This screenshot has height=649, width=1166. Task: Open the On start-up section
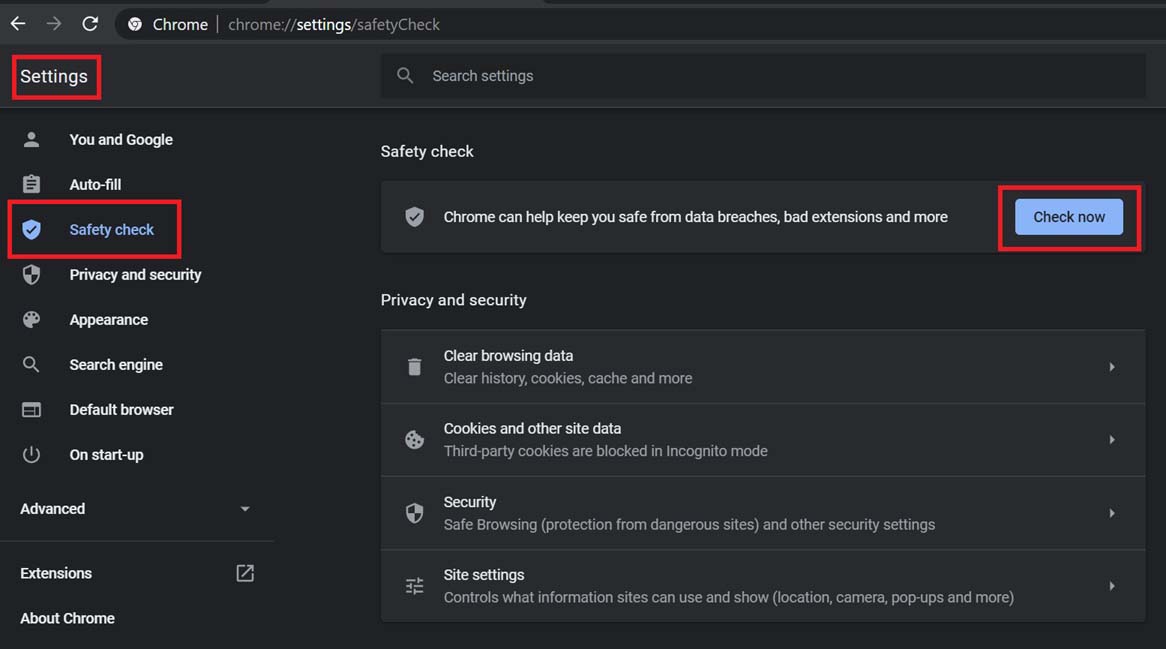[x=106, y=455]
